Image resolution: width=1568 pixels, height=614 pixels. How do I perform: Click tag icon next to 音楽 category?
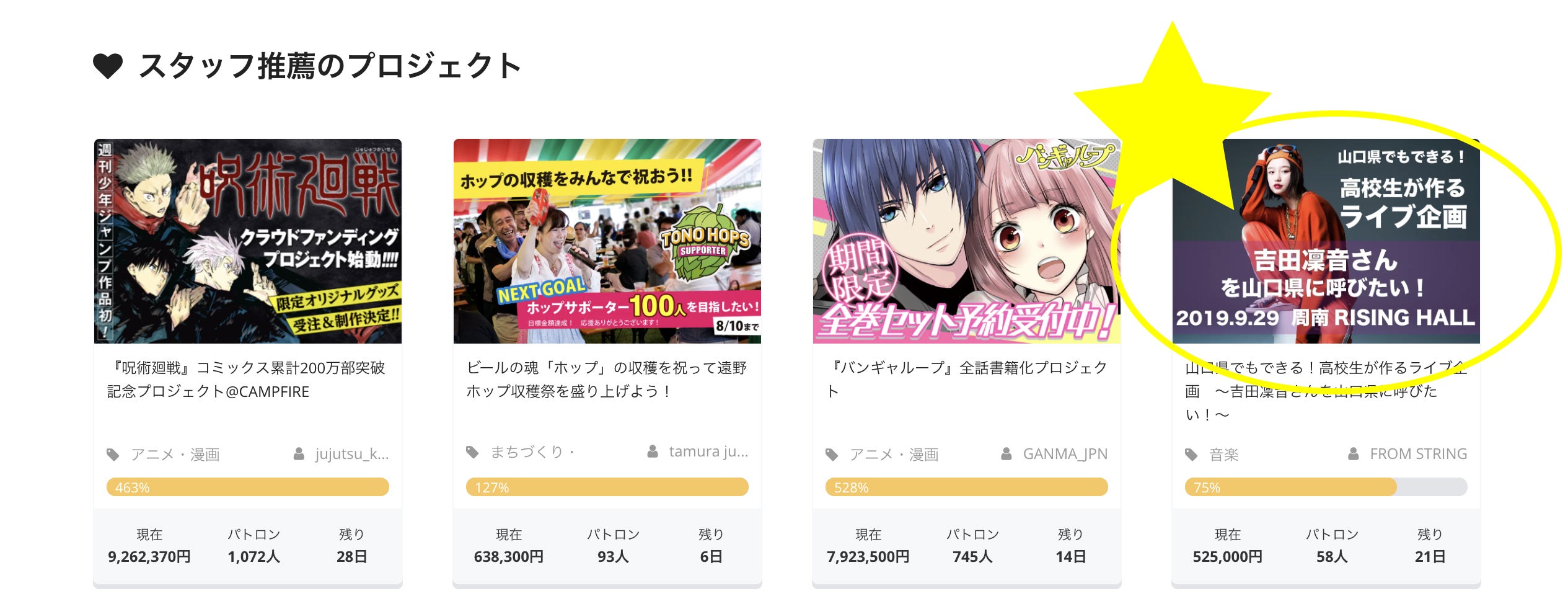point(1191,455)
